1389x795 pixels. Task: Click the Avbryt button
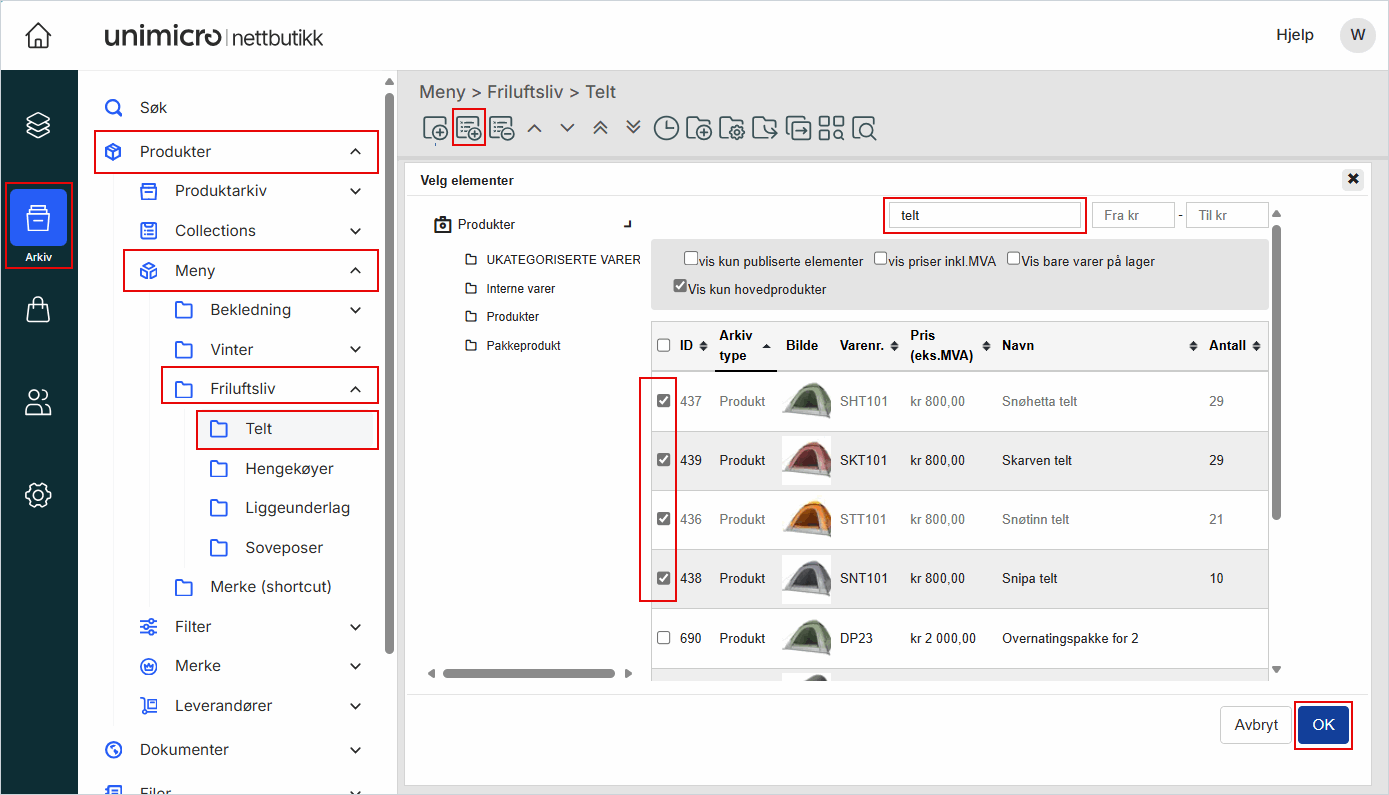click(x=1256, y=725)
